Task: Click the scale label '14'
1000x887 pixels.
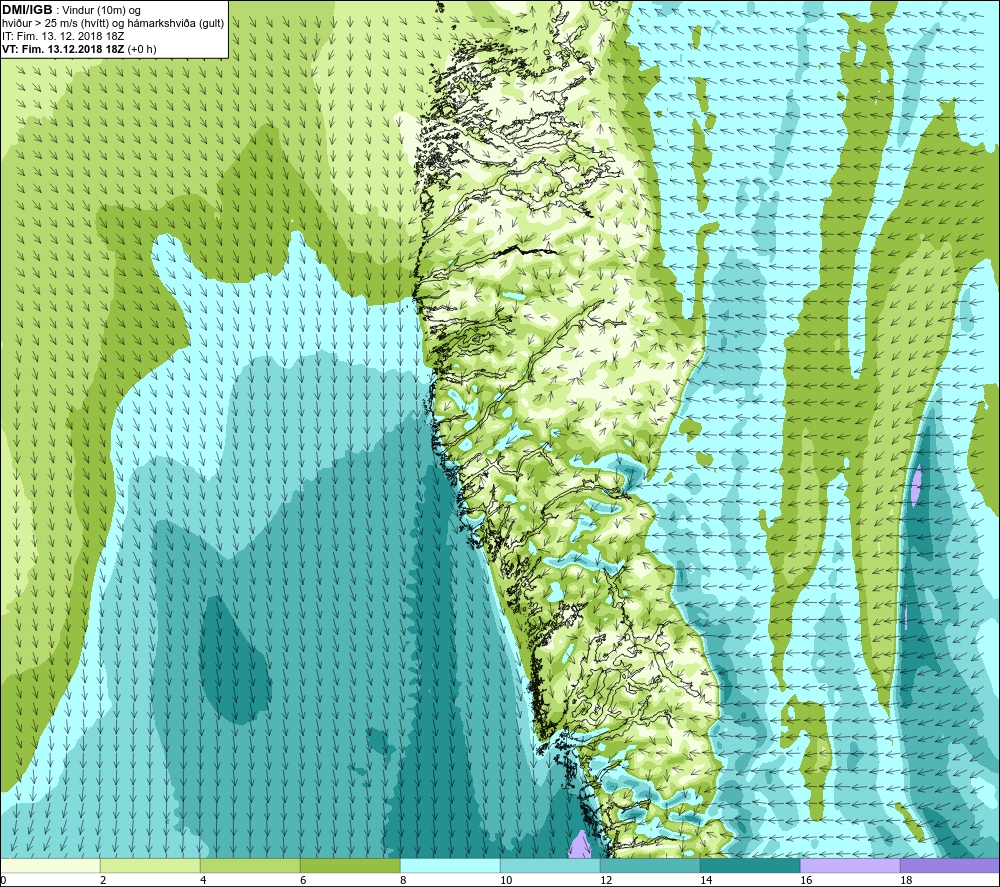Action: point(706,881)
